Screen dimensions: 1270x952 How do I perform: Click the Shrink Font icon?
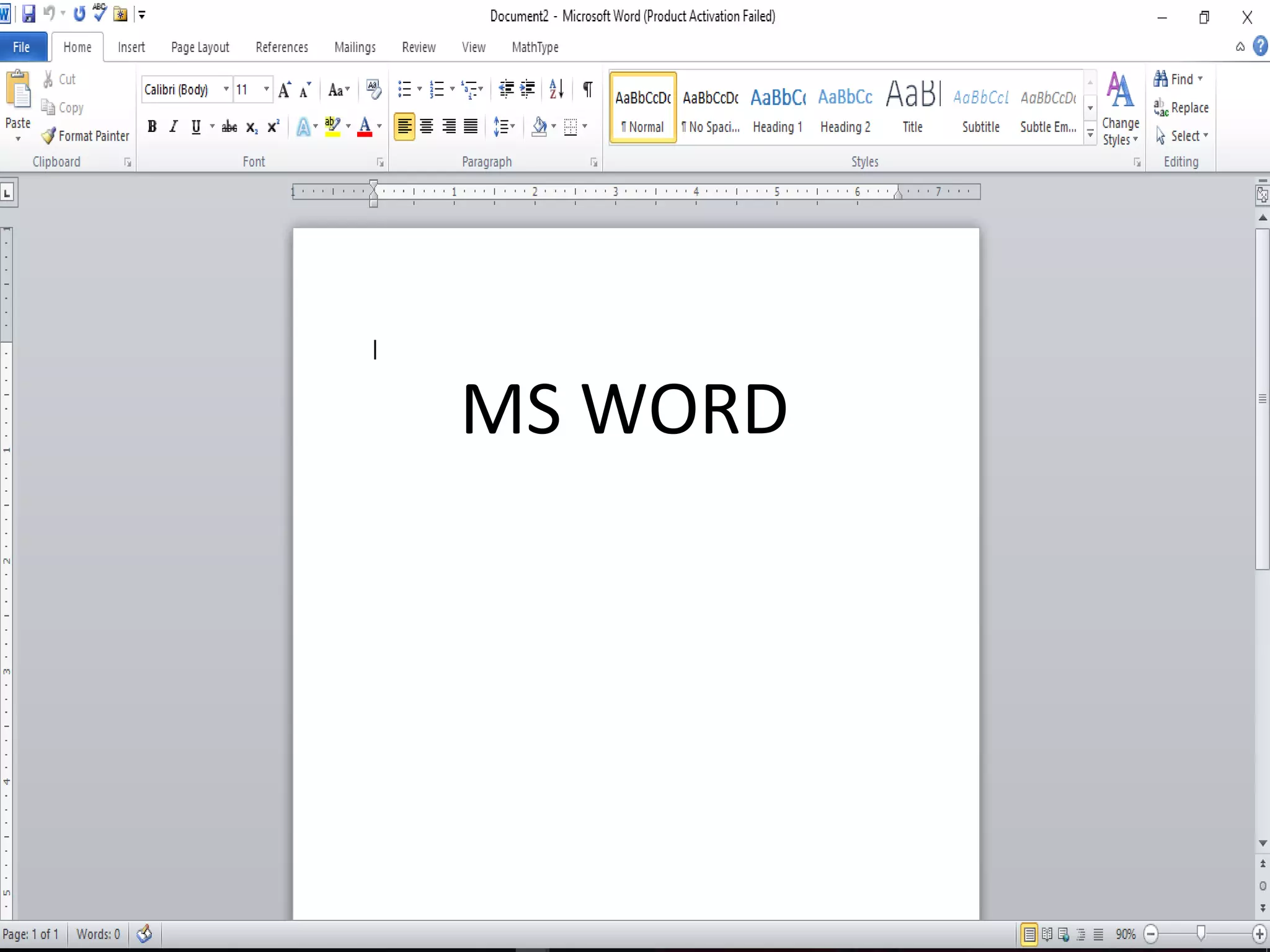pyautogui.click(x=304, y=90)
